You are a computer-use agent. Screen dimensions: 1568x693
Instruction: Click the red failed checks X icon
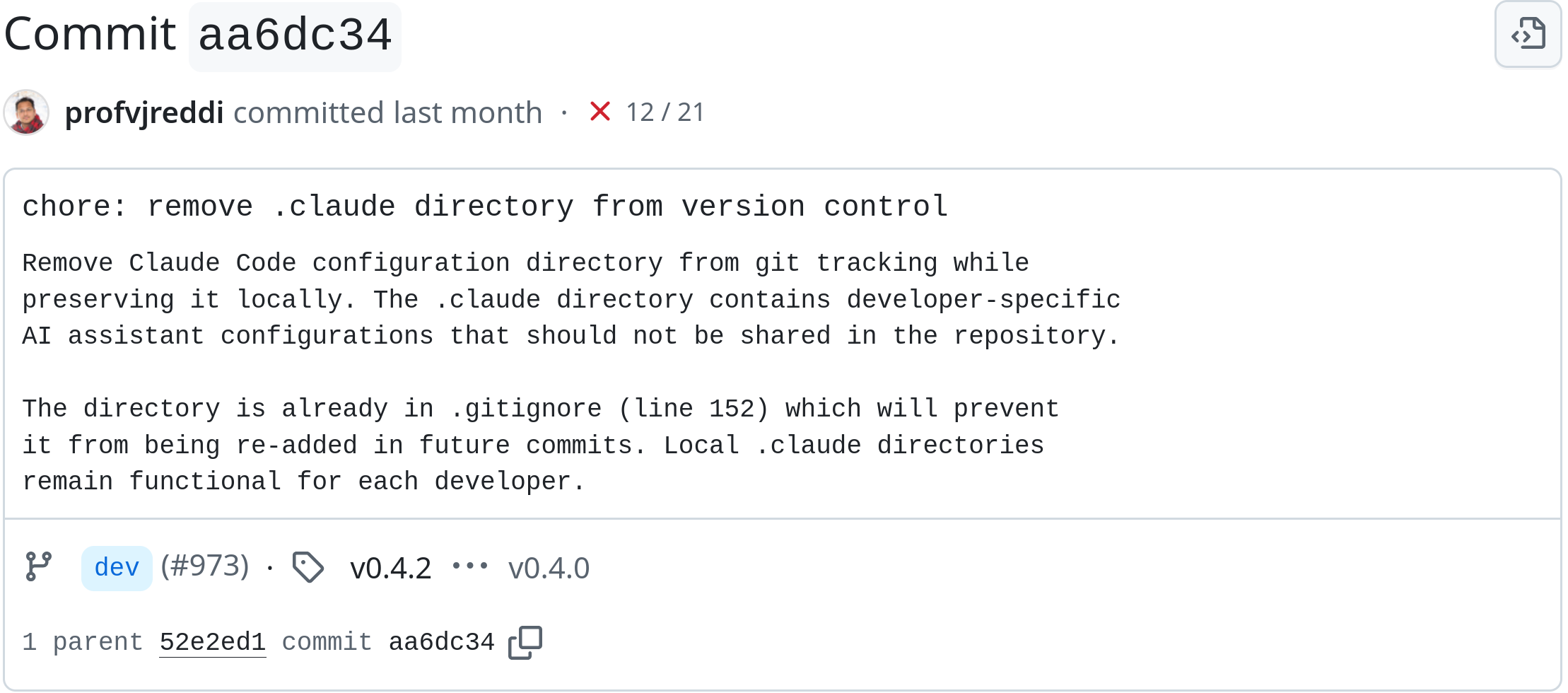(599, 112)
